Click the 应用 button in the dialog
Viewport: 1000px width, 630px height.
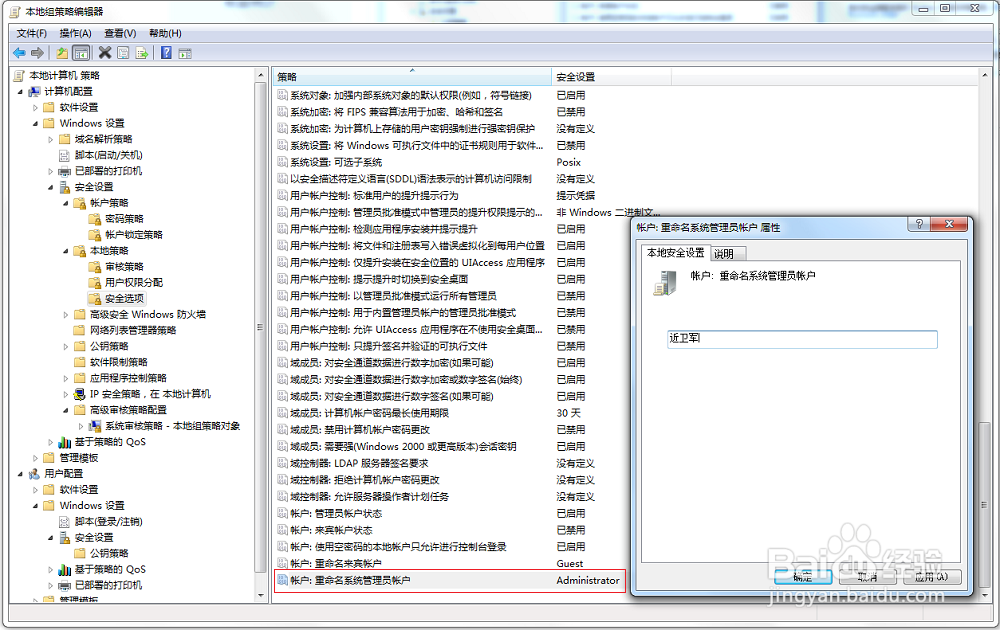(x=932, y=576)
